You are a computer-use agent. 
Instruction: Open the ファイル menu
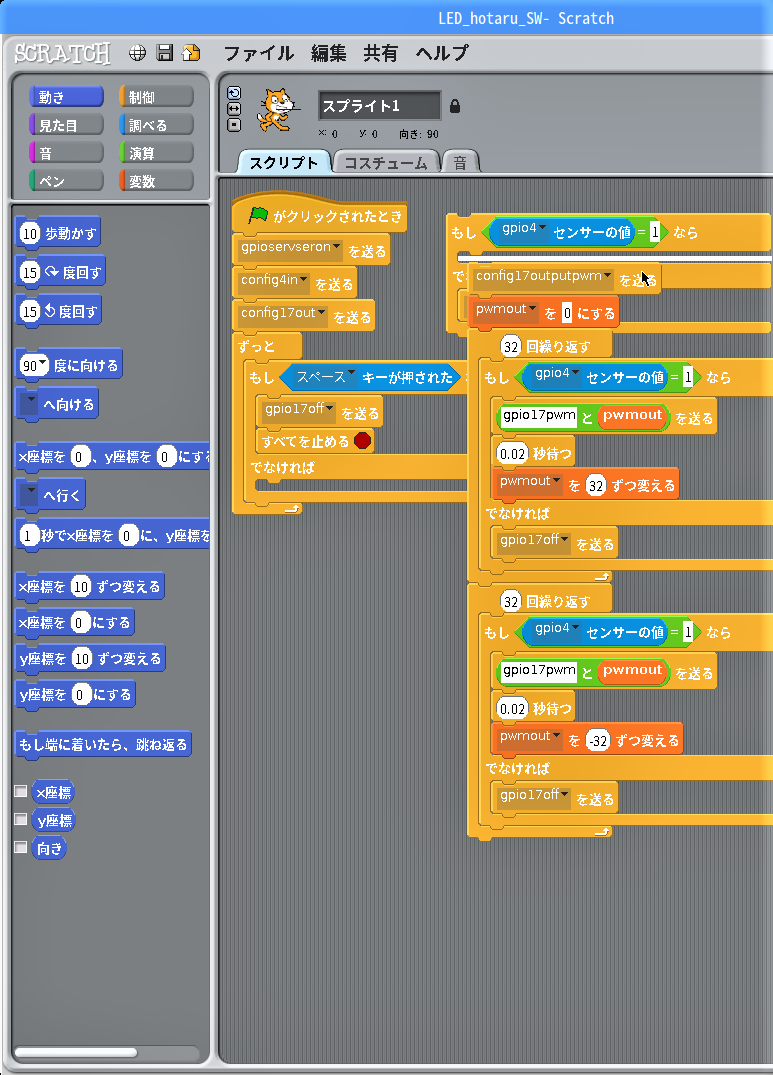click(258, 53)
